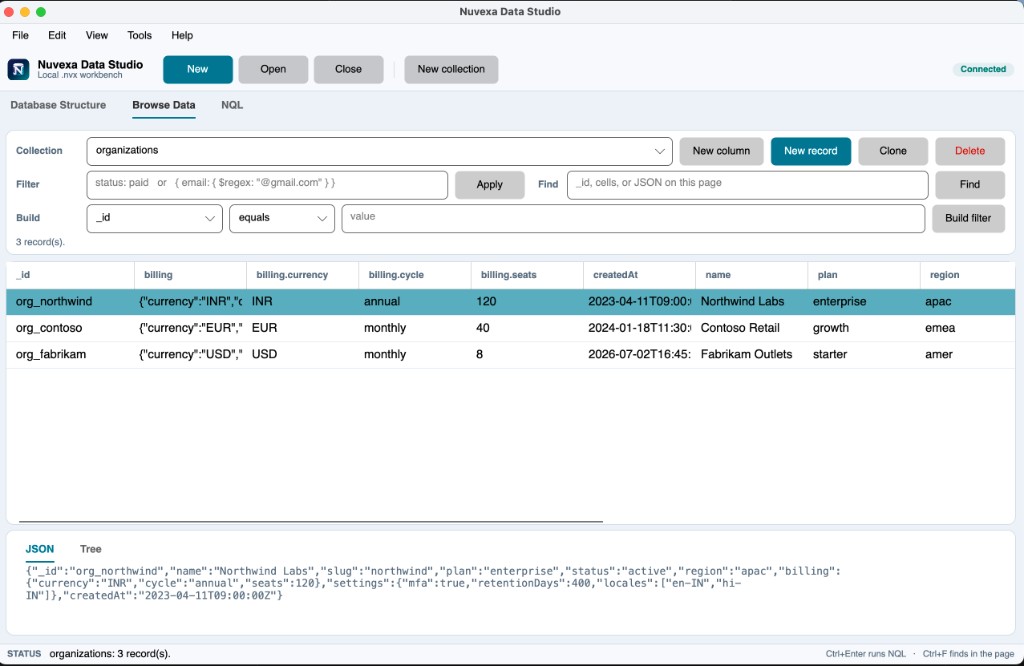
Task: Click the USD currency cell
Action: [303, 355]
